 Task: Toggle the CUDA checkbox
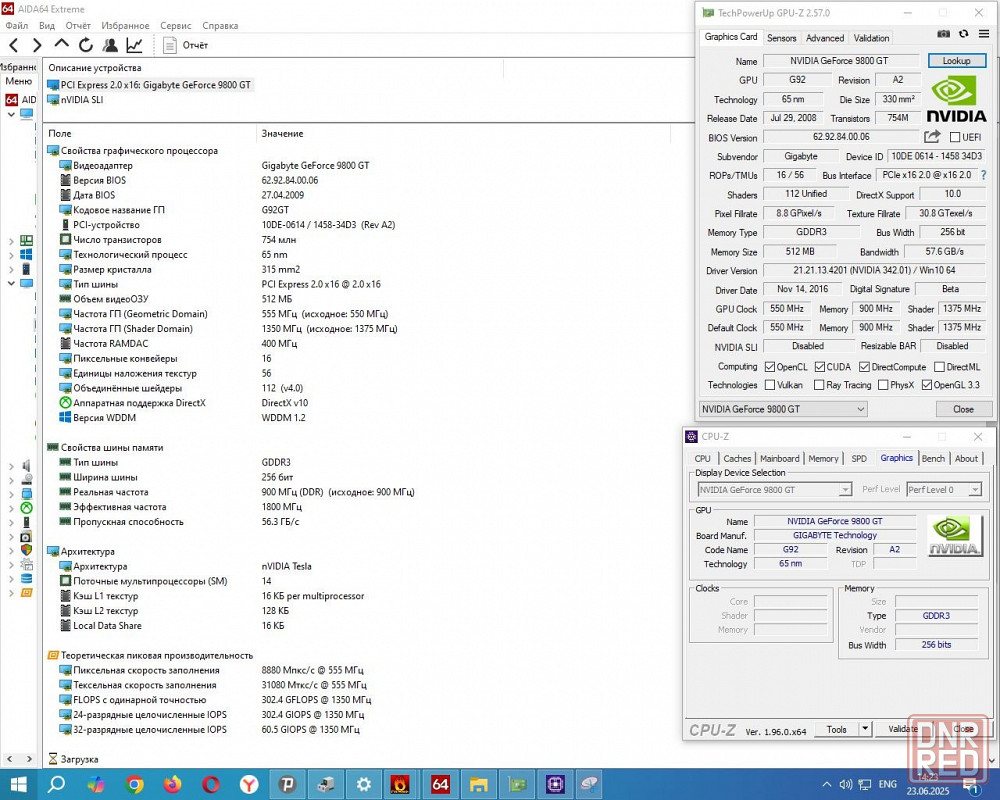[820, 367]
